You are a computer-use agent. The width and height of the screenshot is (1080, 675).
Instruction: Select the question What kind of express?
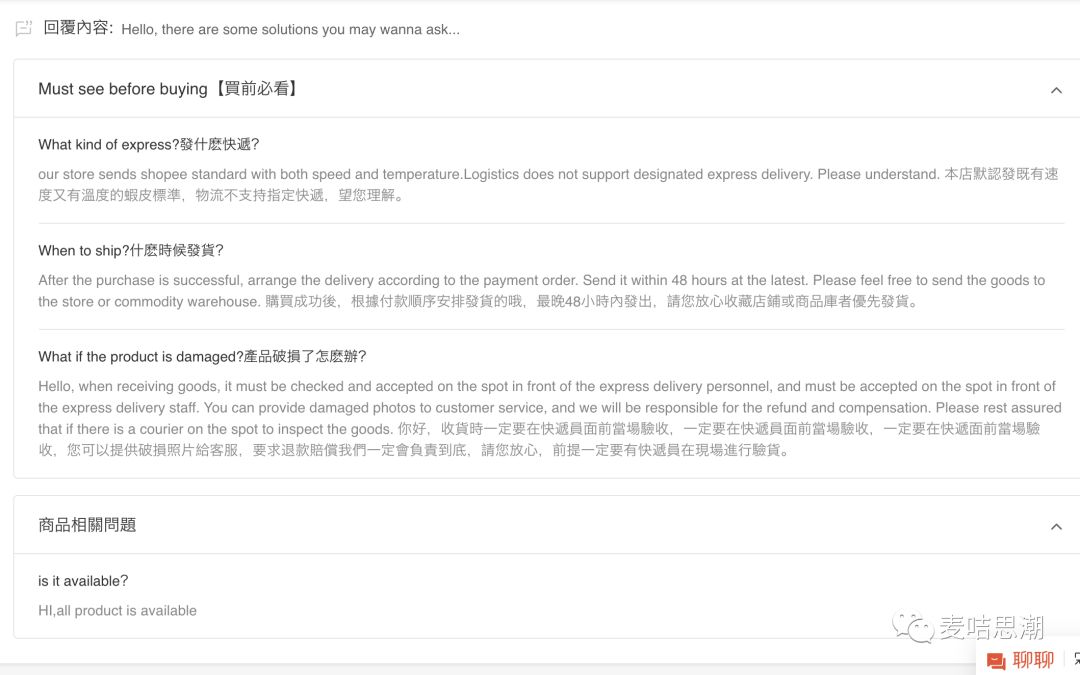click(146, 145)
